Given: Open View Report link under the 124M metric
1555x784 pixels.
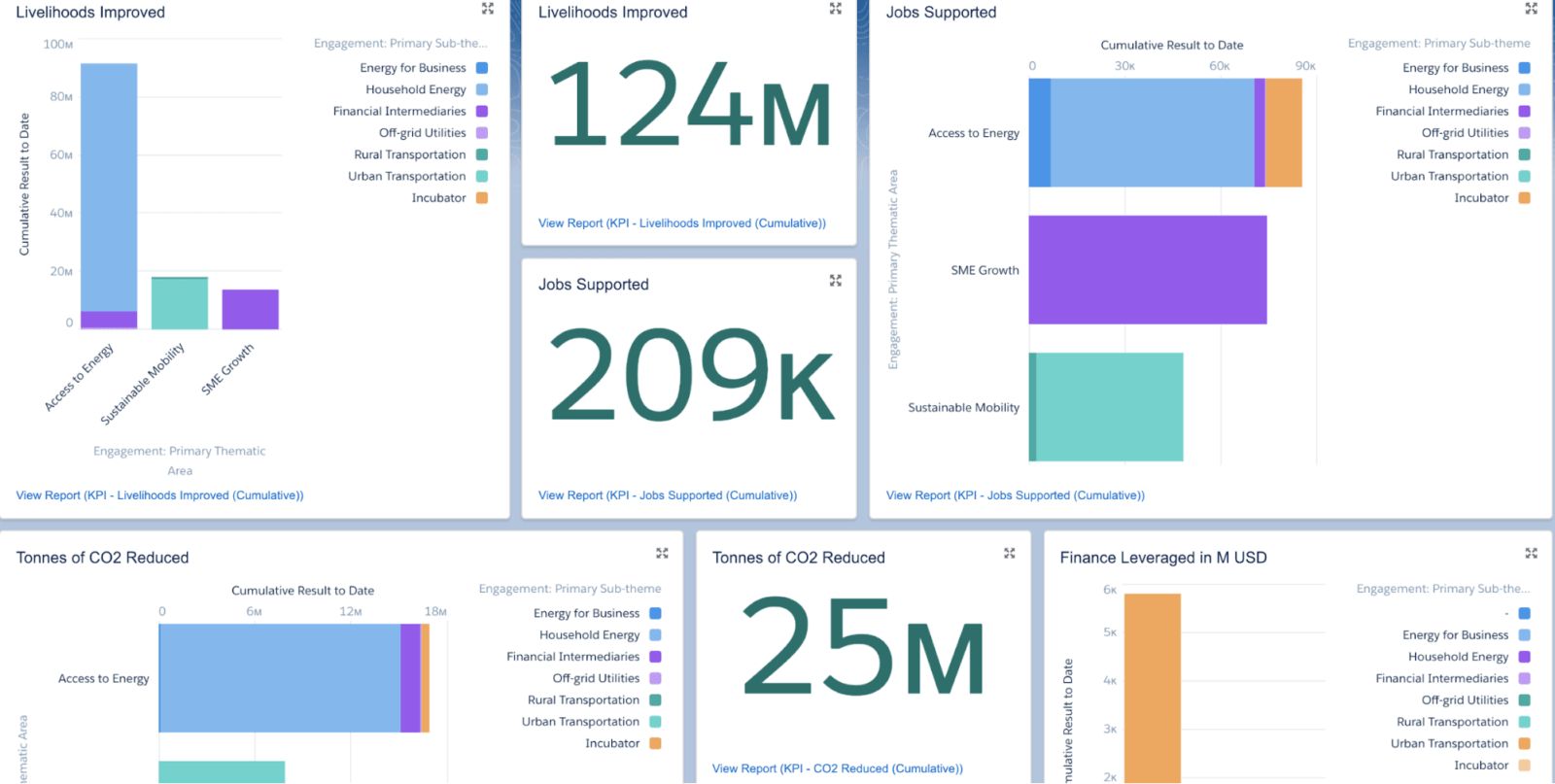Looking at the screenshot, I should click(682, 223).
